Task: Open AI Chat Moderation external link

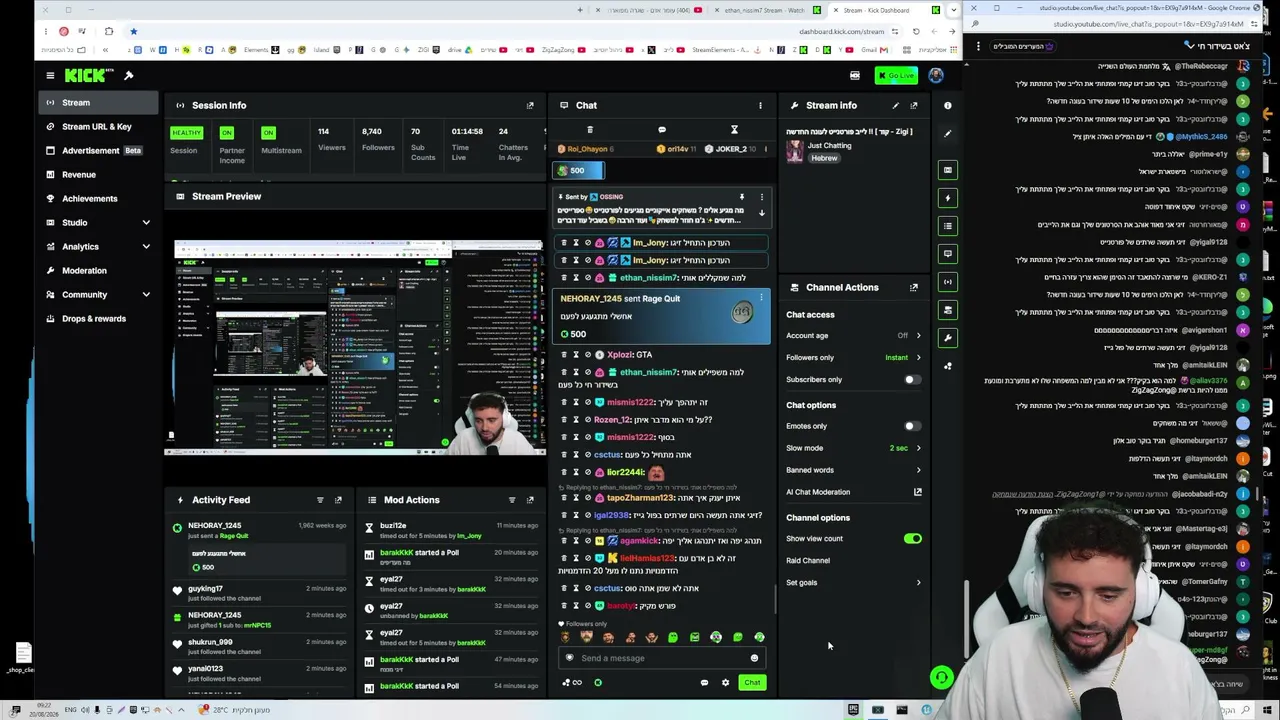Action: [917, 492]
